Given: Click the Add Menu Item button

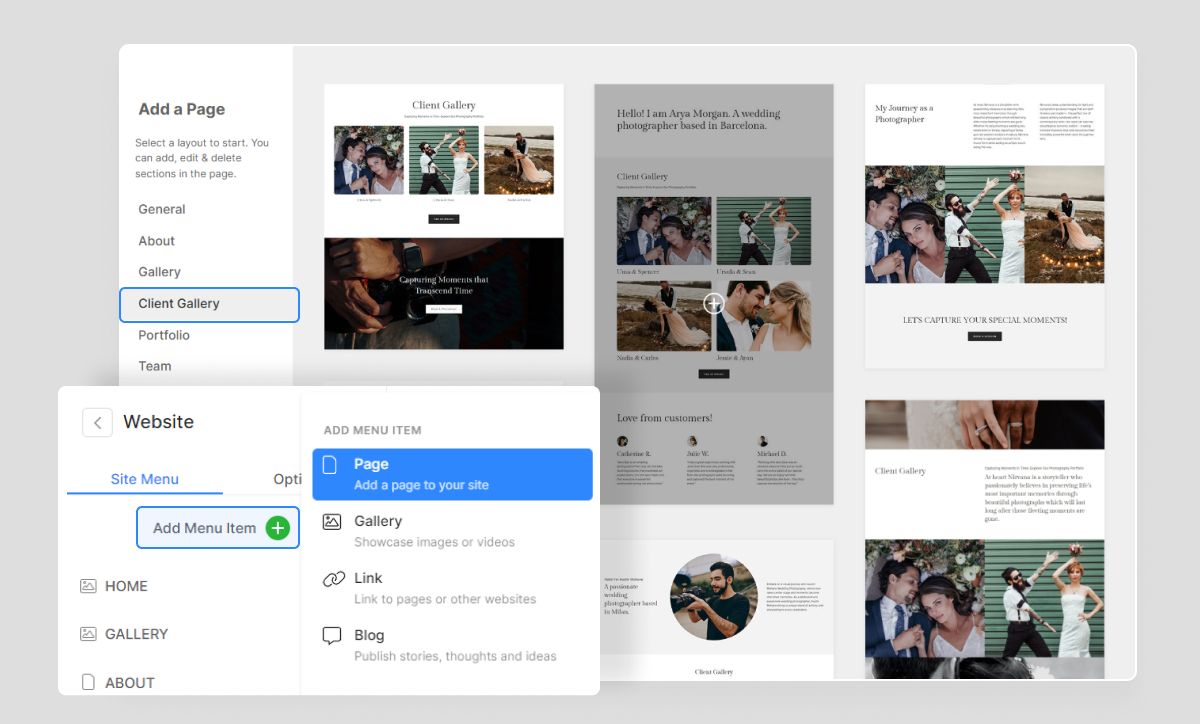Looking at the screenshot, I should [218, 527].
